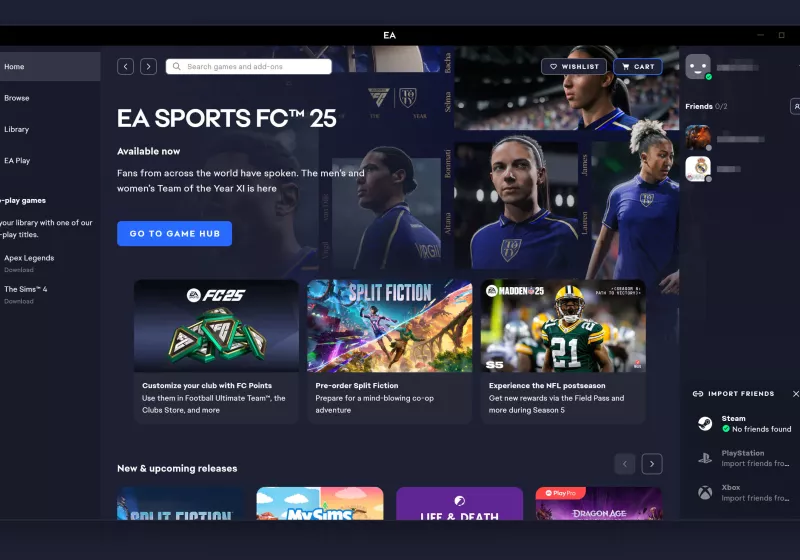Click the user profile avatar icon
This screenshot has height=560, width=800.
698,66
